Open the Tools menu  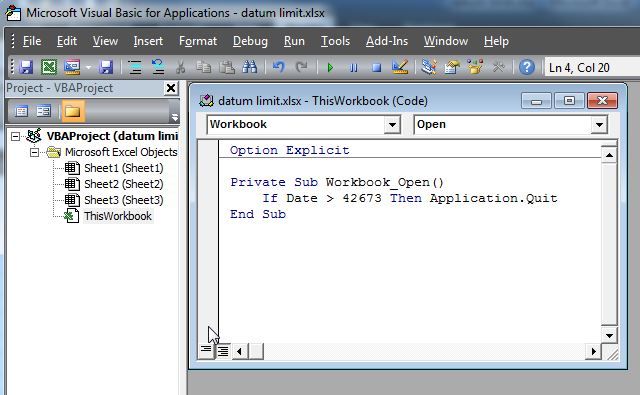coord(335,41)
